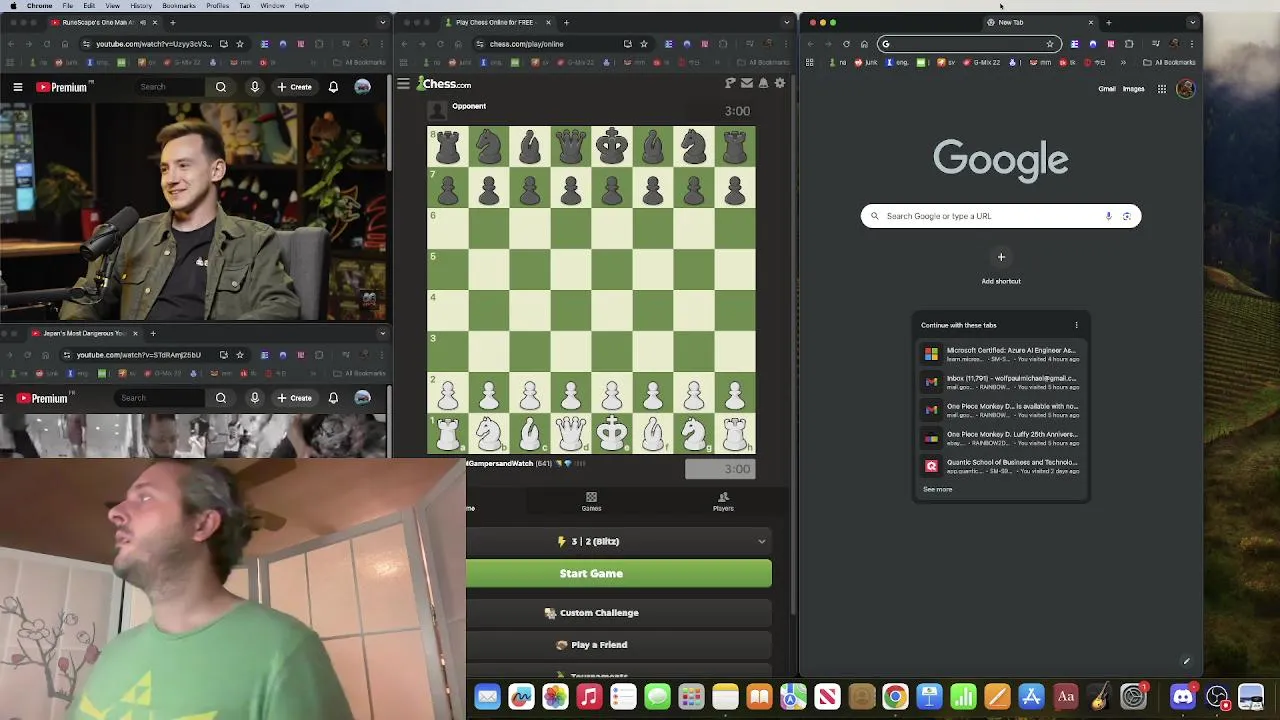Click the Custom Challenge button
Screen dimensions: 1280x720
[x=619, y=613]
